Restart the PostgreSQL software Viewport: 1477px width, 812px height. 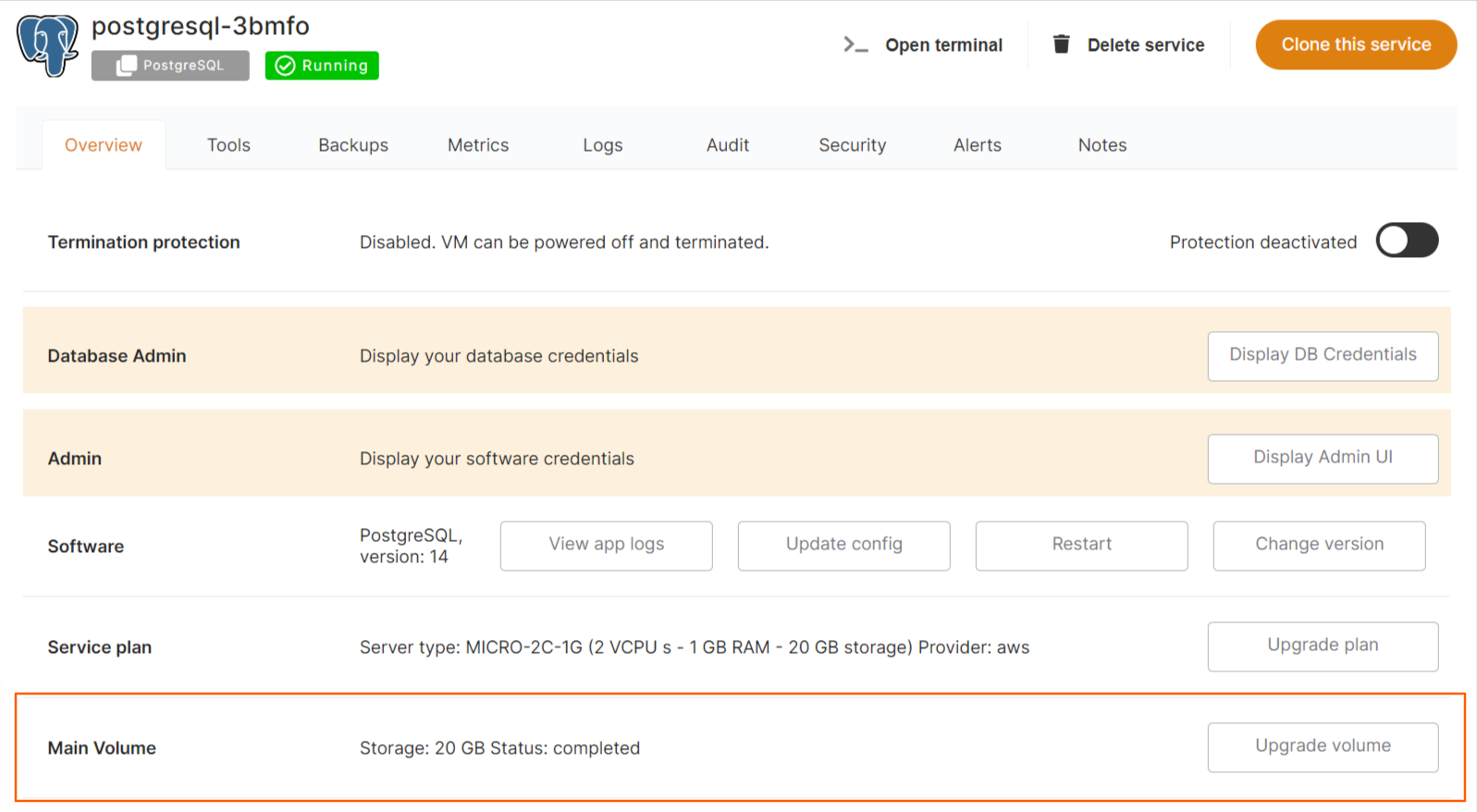pos(1081,545)
